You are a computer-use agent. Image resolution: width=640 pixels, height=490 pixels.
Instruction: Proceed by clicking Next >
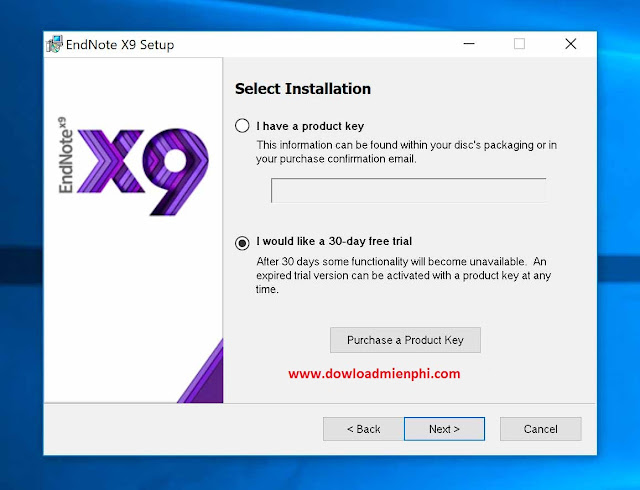tap(444, 429)
